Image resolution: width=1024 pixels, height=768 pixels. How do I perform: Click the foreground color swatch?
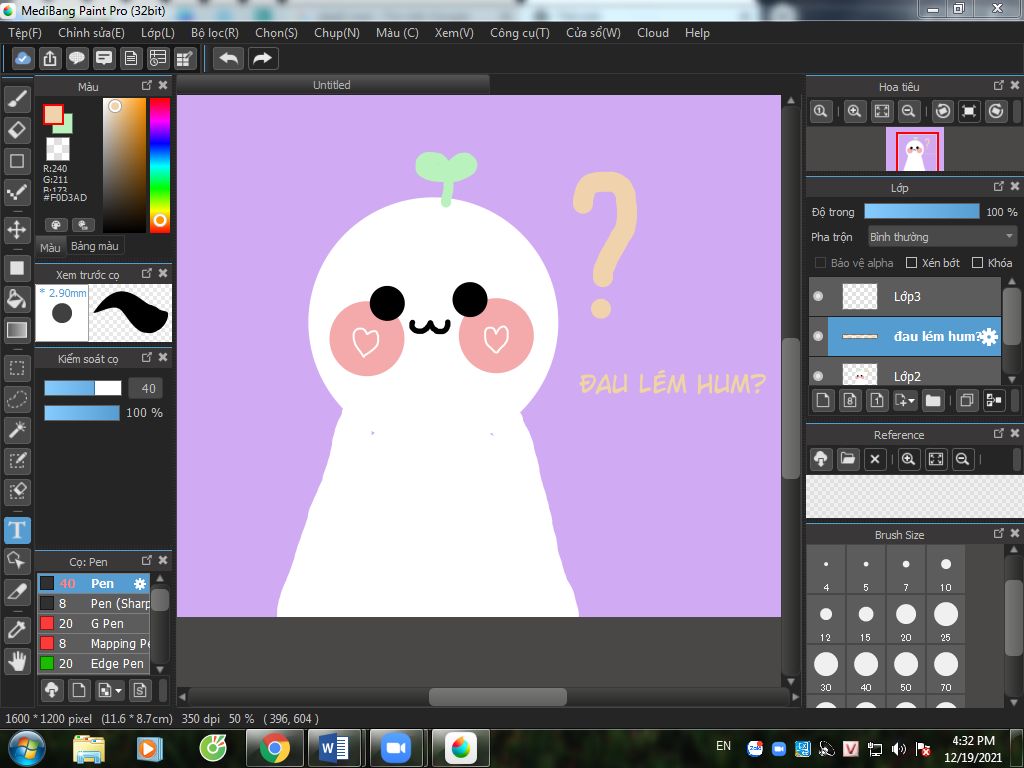tap(54, 114)
